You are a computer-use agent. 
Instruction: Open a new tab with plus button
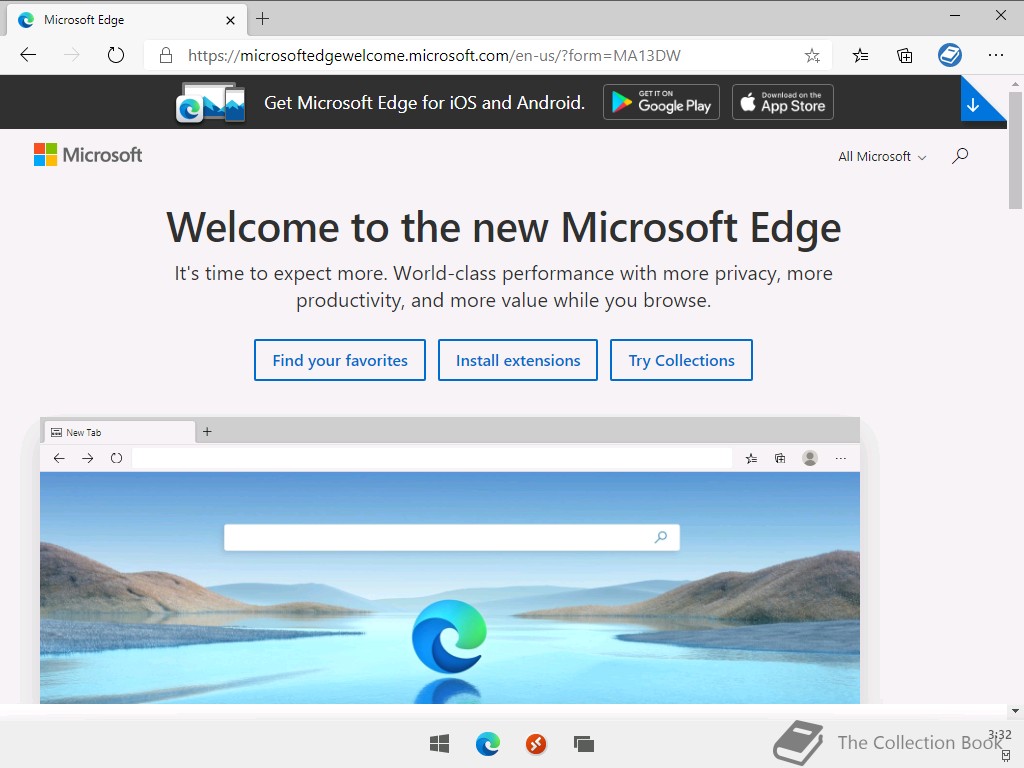pyautogui.click(x=263, y=19)
